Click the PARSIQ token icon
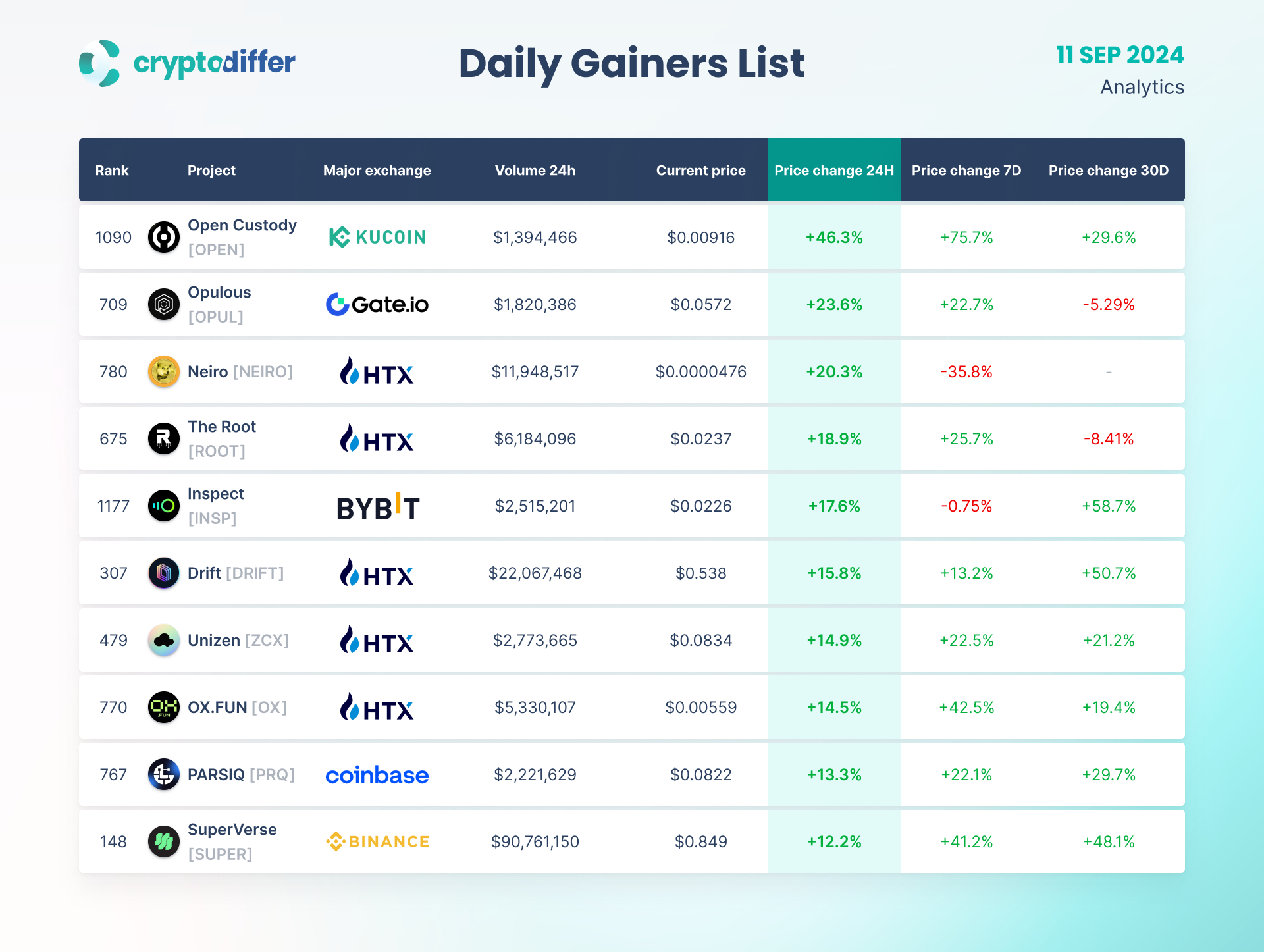The image size is (1264, 952). (x=164, y=774)
